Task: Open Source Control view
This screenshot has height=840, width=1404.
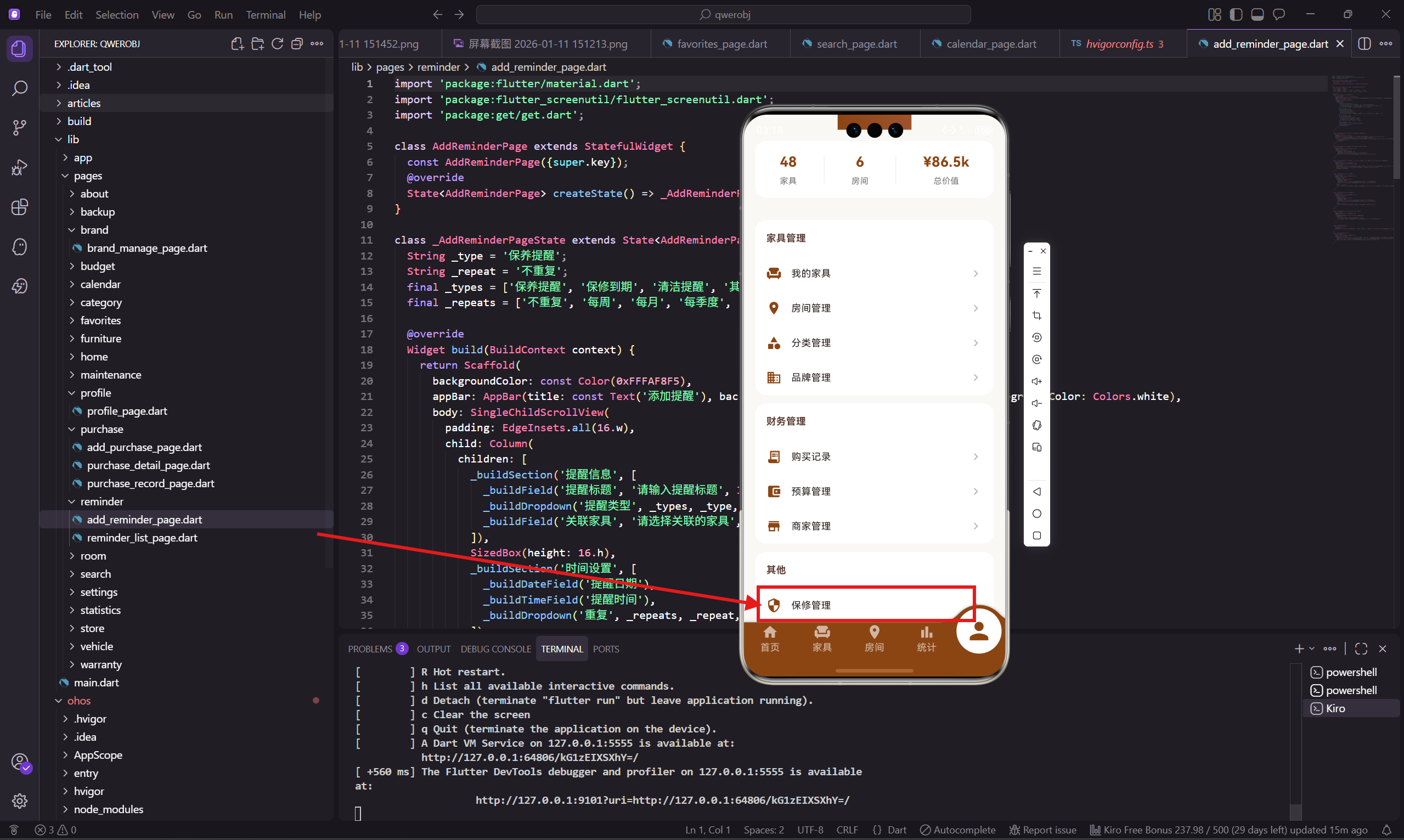Action: pos(19,128)
